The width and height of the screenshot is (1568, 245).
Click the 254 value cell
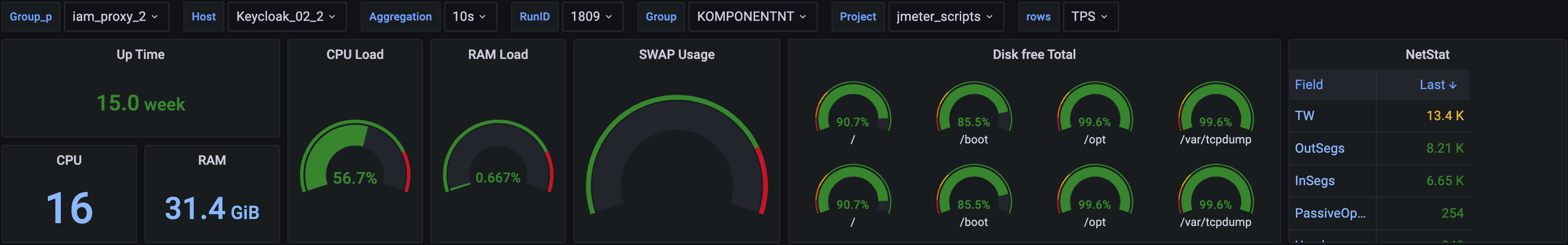click(1423, 213)
